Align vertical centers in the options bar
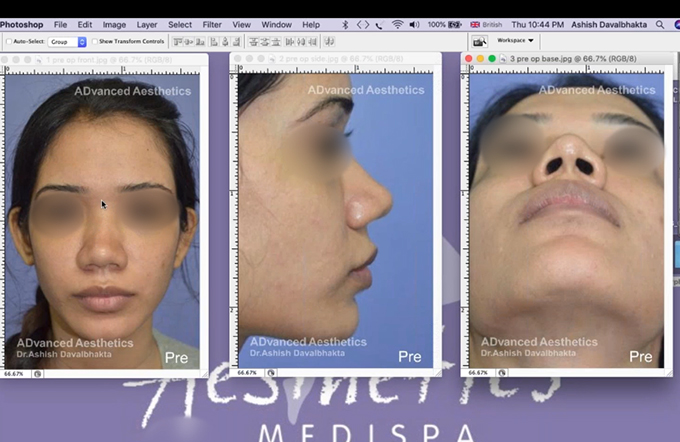Screen dimensions: 680x442 coord(189,42)
